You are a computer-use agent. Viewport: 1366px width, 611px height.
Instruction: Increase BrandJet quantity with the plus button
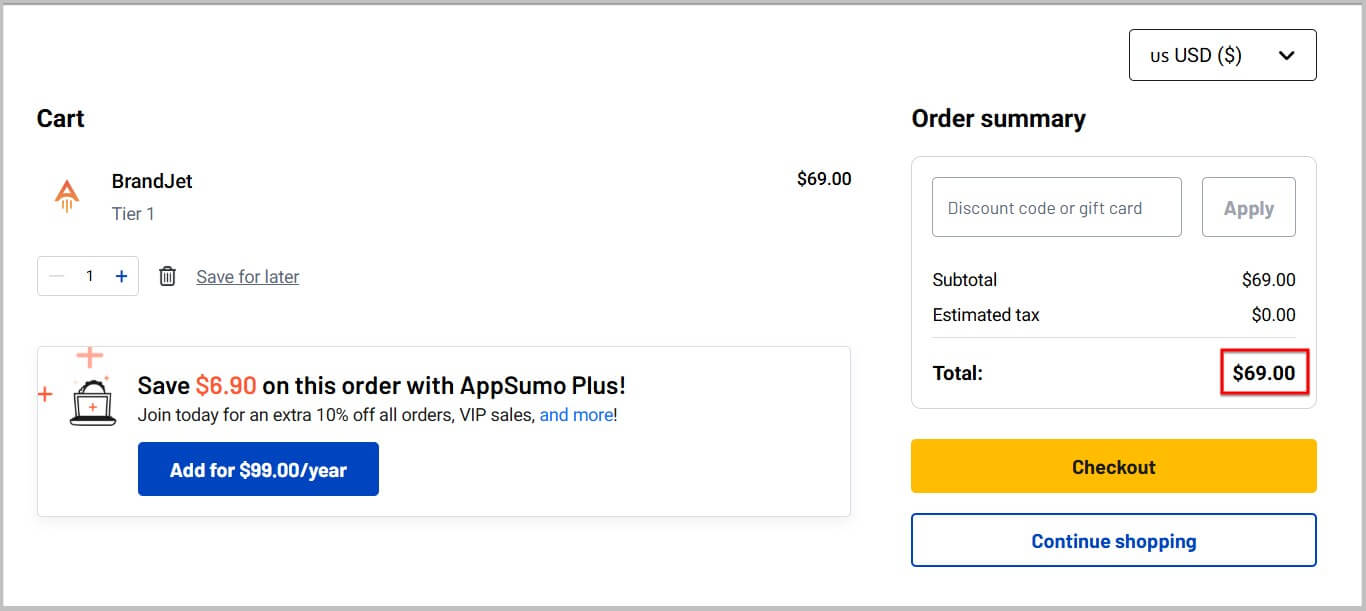pyautogui.click(x=120, y=275)
